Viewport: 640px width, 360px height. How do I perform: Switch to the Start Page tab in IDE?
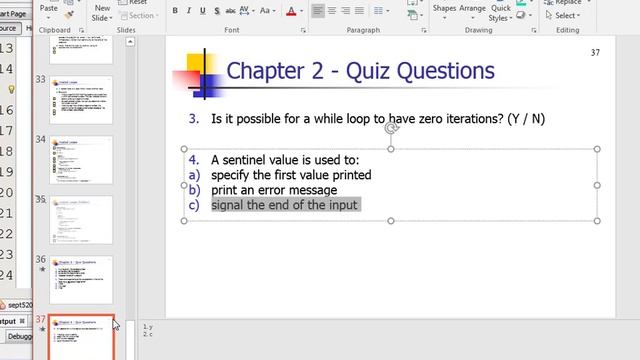[13, 14]
